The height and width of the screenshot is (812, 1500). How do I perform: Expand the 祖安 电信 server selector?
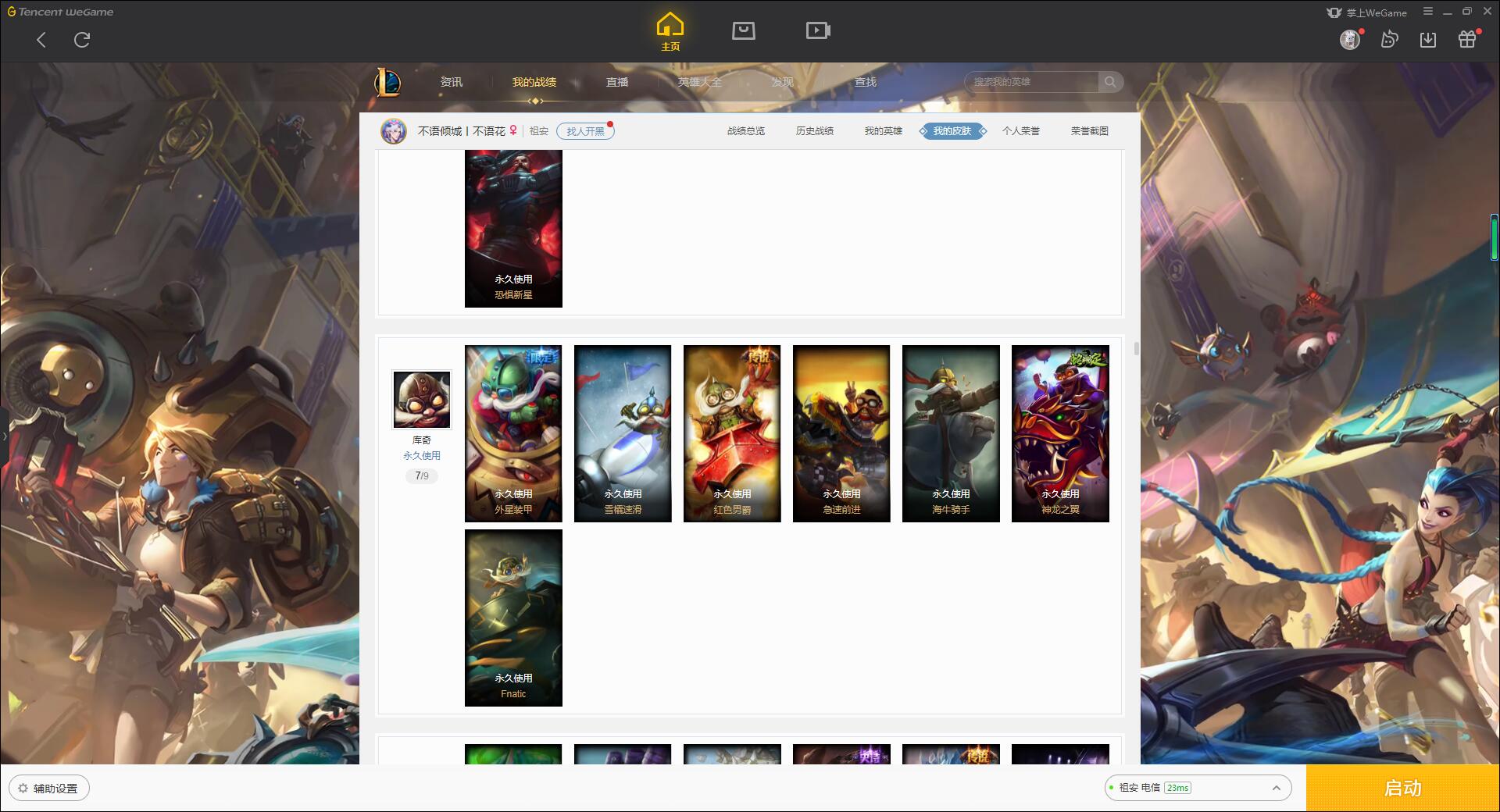tap(1197, 788)
